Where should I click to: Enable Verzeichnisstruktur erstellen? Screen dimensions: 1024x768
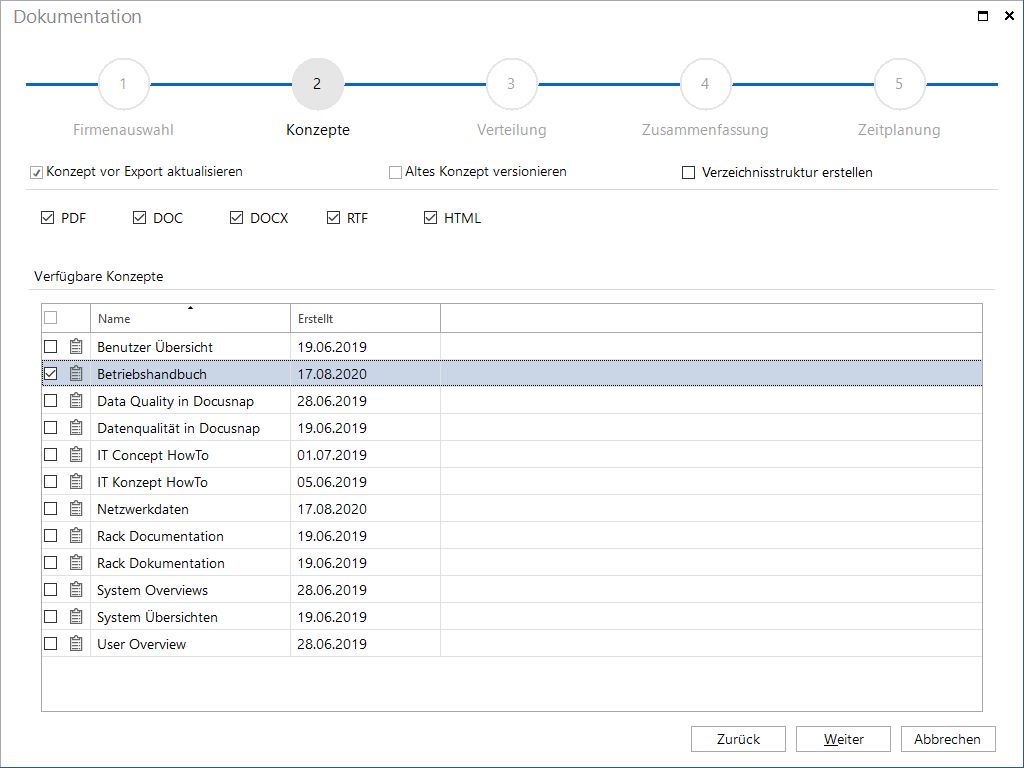tap(688, 172)
